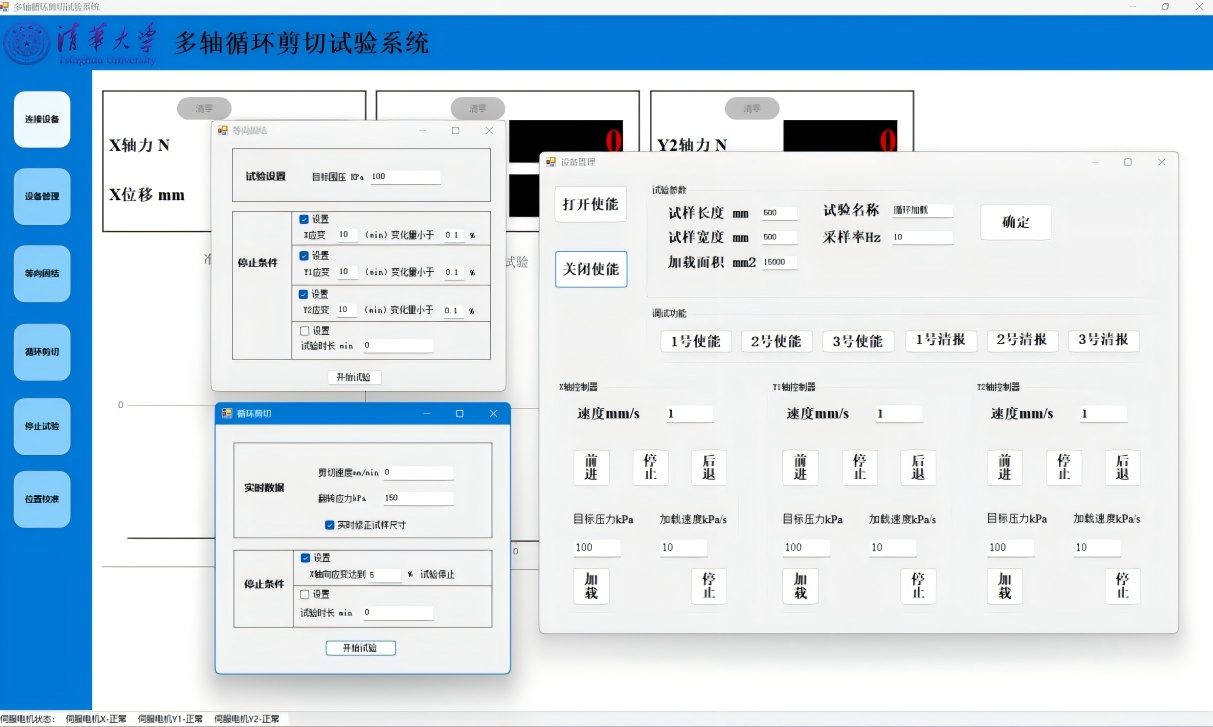Toggle the 设置 checkbox above X应变
Image resolution: width=1213 pixels, height=727 pixels.
[x=305, y=219]
